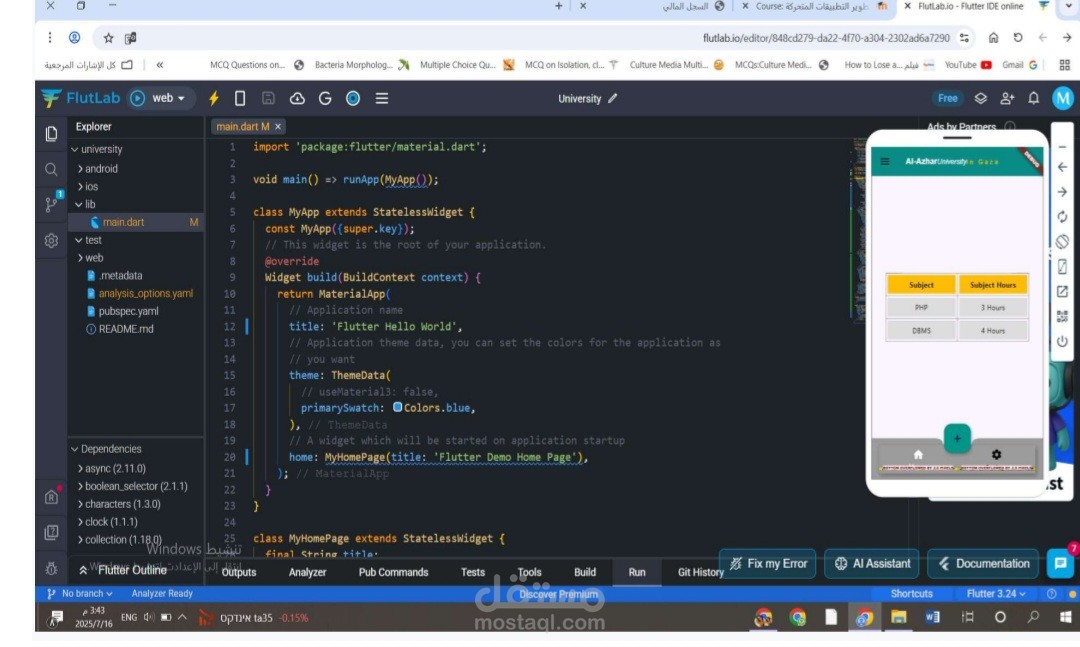Click the save floppy disk icon

268,99
